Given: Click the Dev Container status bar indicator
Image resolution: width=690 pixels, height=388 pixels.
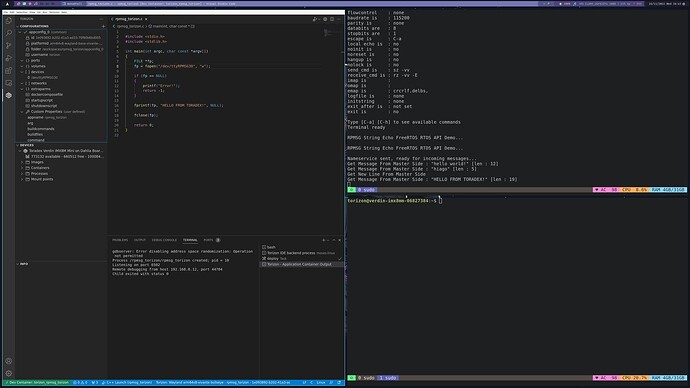Looking at the screenshot, I should point(37,383).
